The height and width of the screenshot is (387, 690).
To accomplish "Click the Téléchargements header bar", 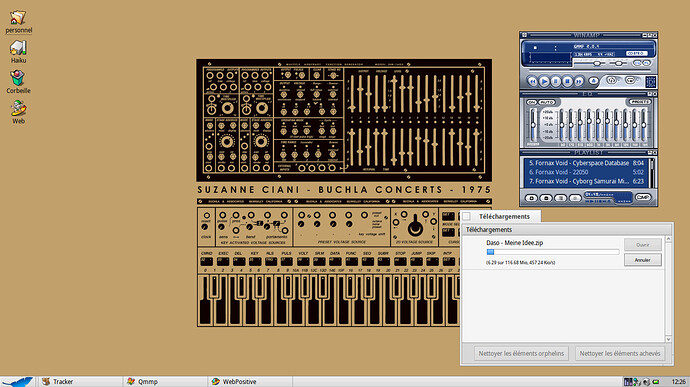I will click(567, 229).
